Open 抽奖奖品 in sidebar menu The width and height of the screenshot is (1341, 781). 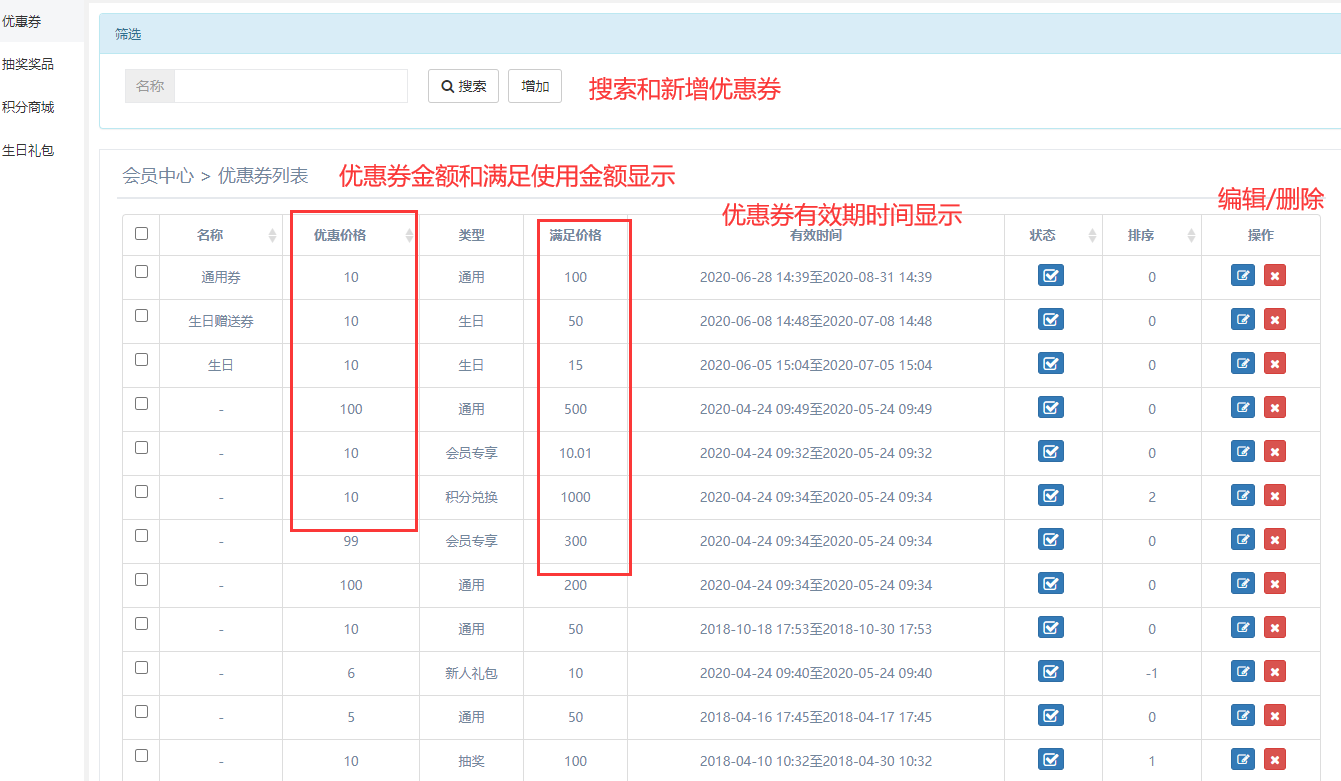[28, 64]
